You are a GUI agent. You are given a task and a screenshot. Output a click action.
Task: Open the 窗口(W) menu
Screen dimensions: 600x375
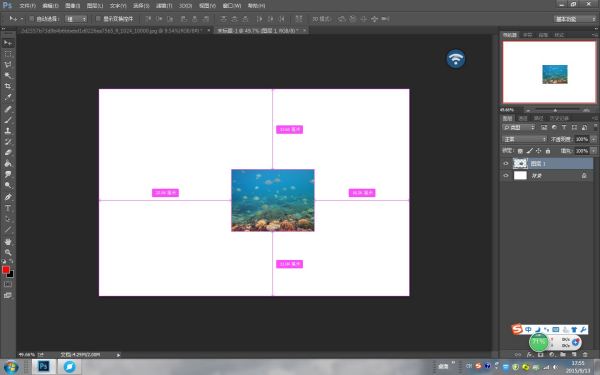pos(232,6)
